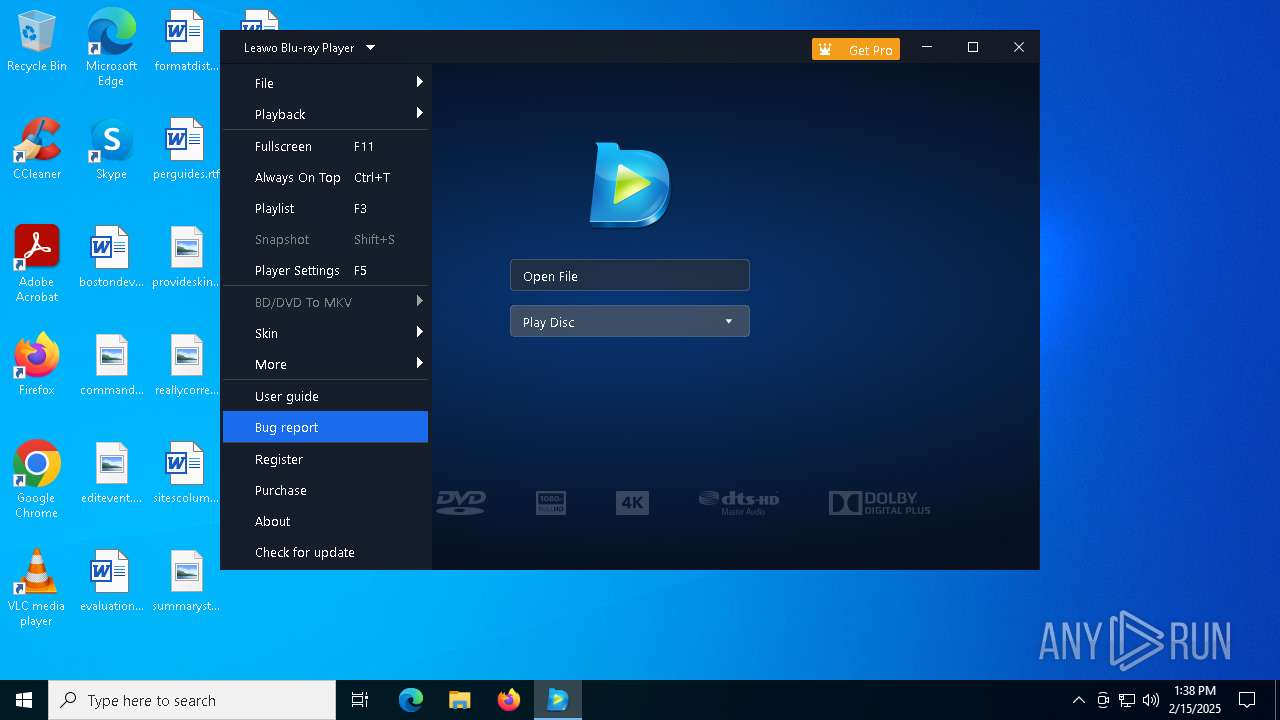Expand the More submenu
This screenshot has width=1280, height=720.
(x=326, y=364)
